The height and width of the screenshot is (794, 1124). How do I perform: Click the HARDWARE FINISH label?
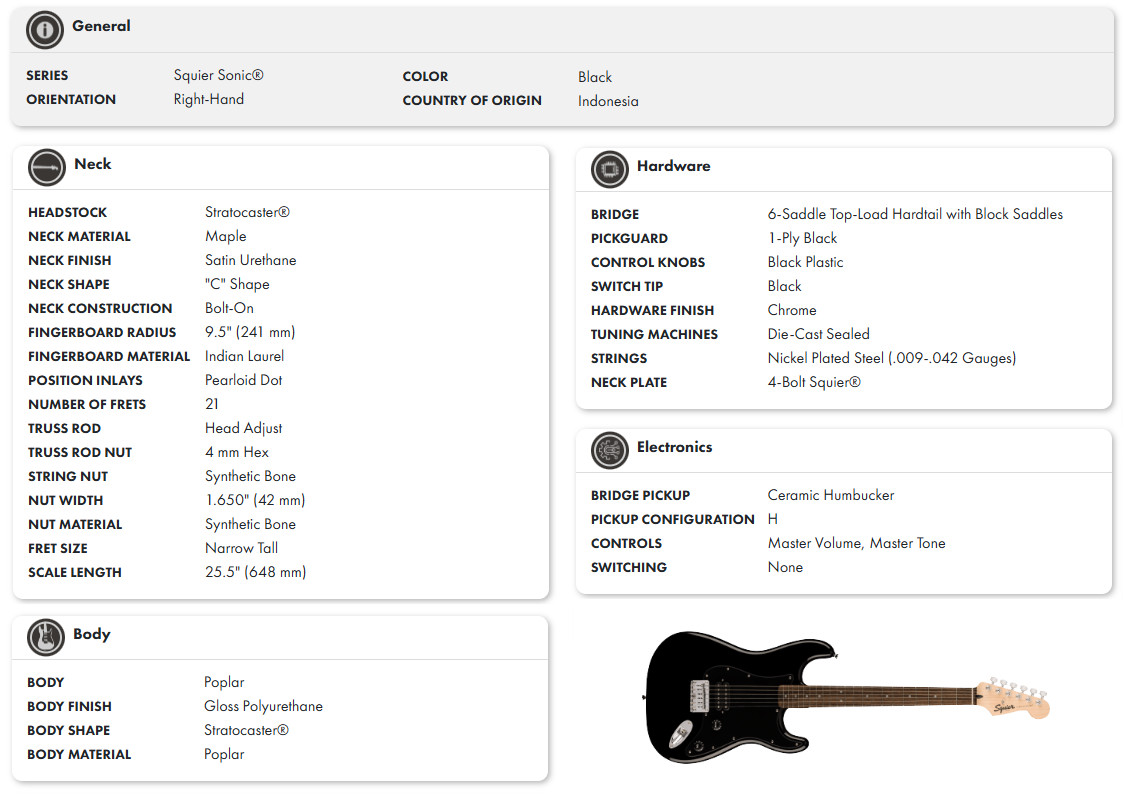coord(652,310)
